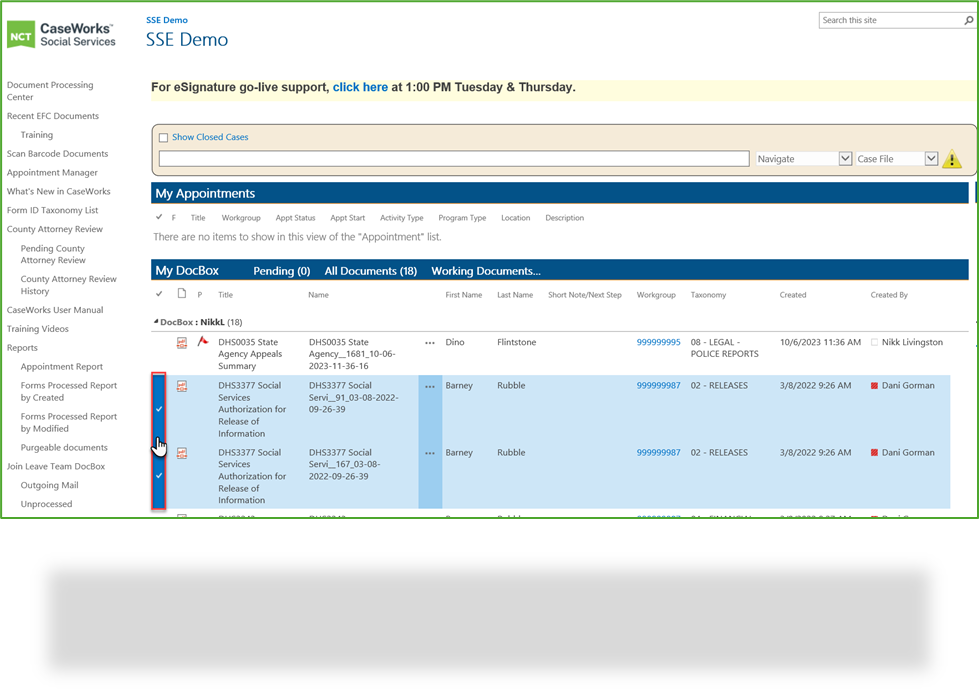Open the Navigate dropdown
This screenshot has width=979, height=695.
804,159
